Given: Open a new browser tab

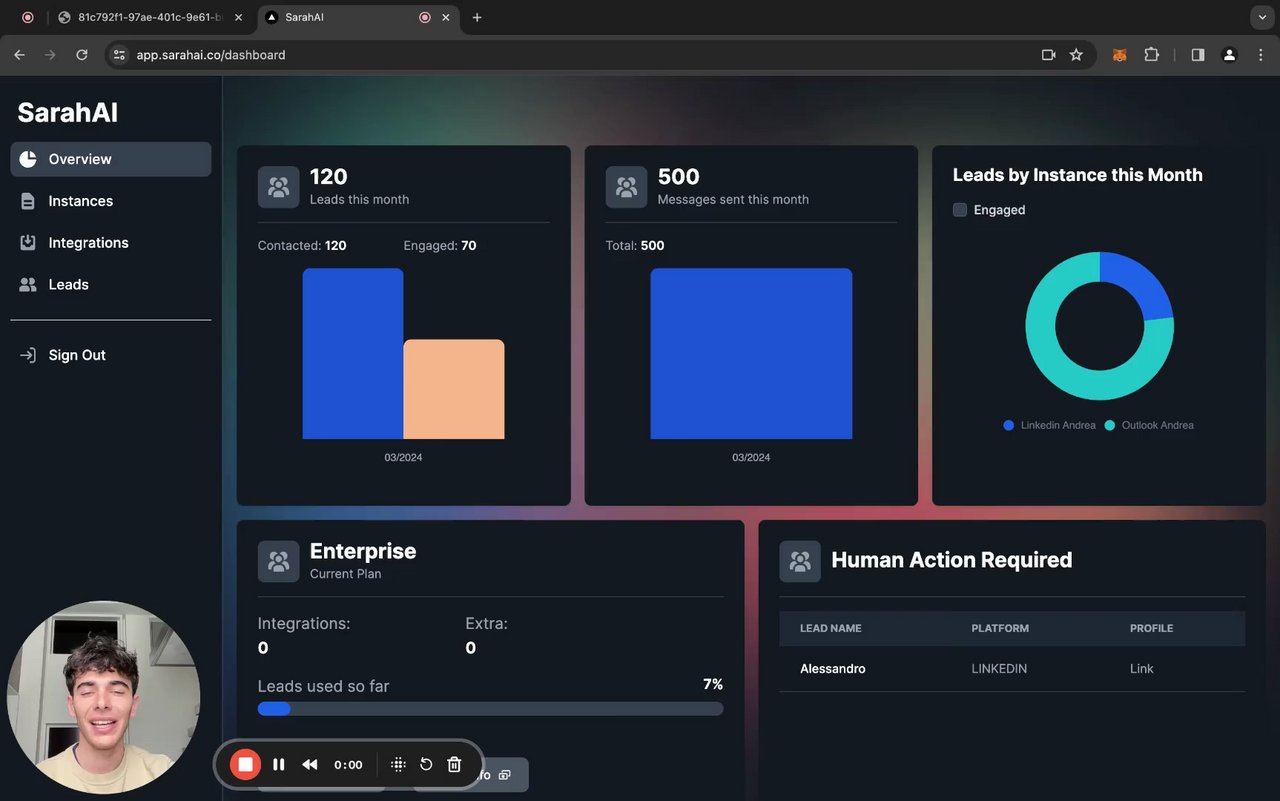Looking at the screenshot, I should point(477,17).
